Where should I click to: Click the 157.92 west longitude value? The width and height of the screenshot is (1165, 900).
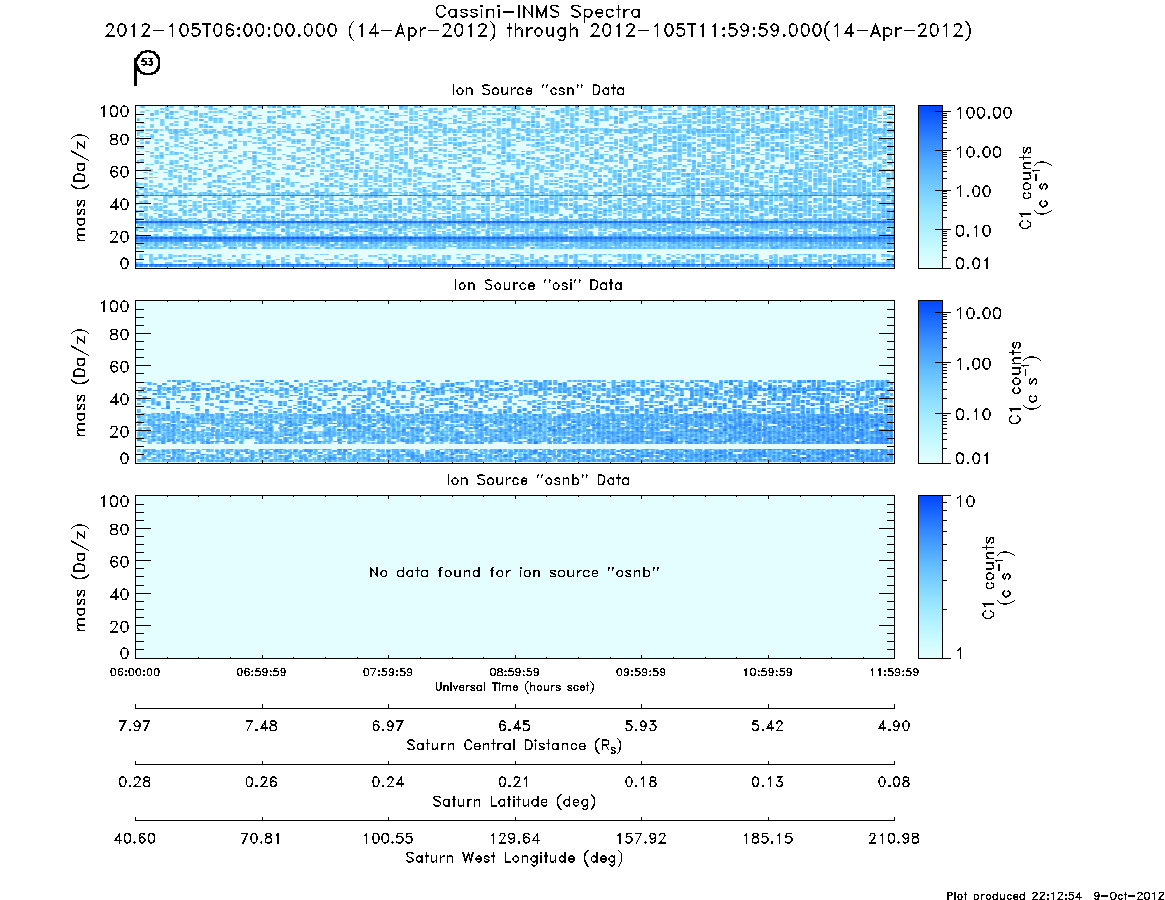(x=640, y=839)
